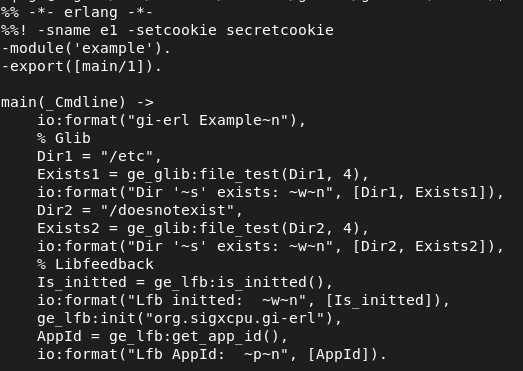The width and height of the screenshot is (523, 371).
Task: Click ge_glib:file_test call with Dir2
Action: (243, 229)
